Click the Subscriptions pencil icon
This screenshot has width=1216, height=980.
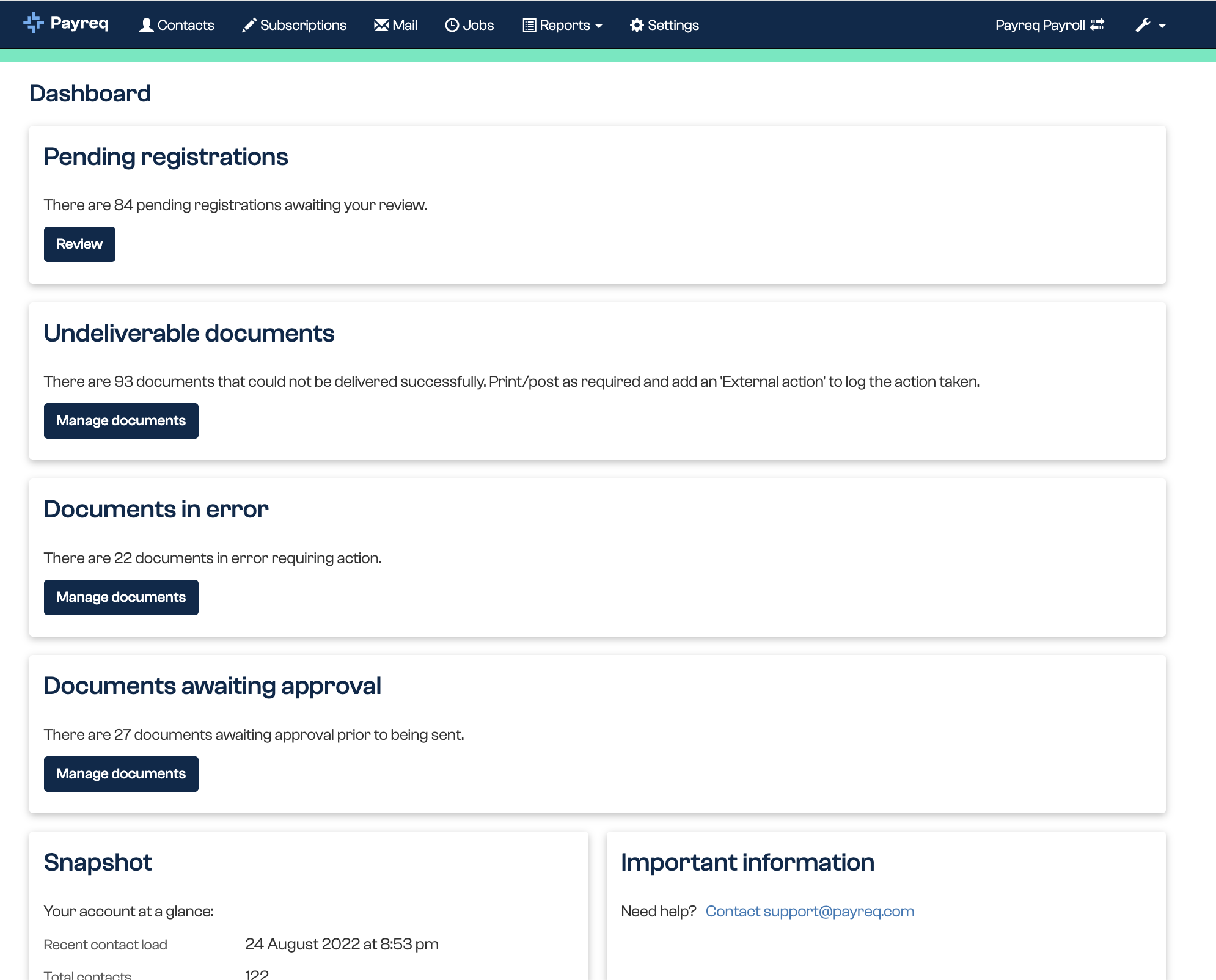(249, 25)
